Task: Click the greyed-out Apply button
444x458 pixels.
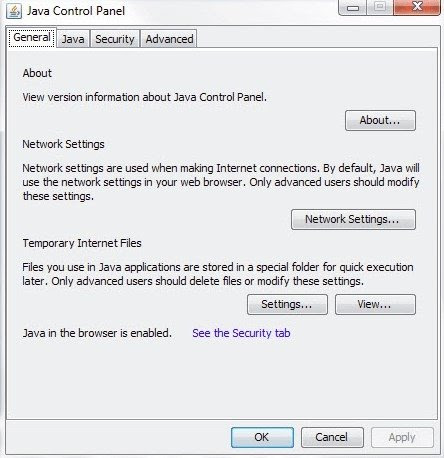Action: pos(402,437)
